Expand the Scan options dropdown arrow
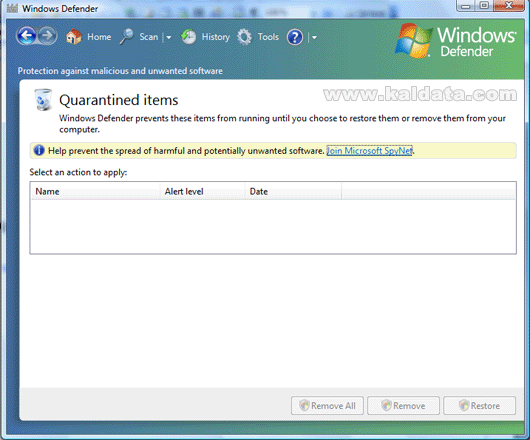The width and height of the screenshot is (530, 440). point(169,37)
